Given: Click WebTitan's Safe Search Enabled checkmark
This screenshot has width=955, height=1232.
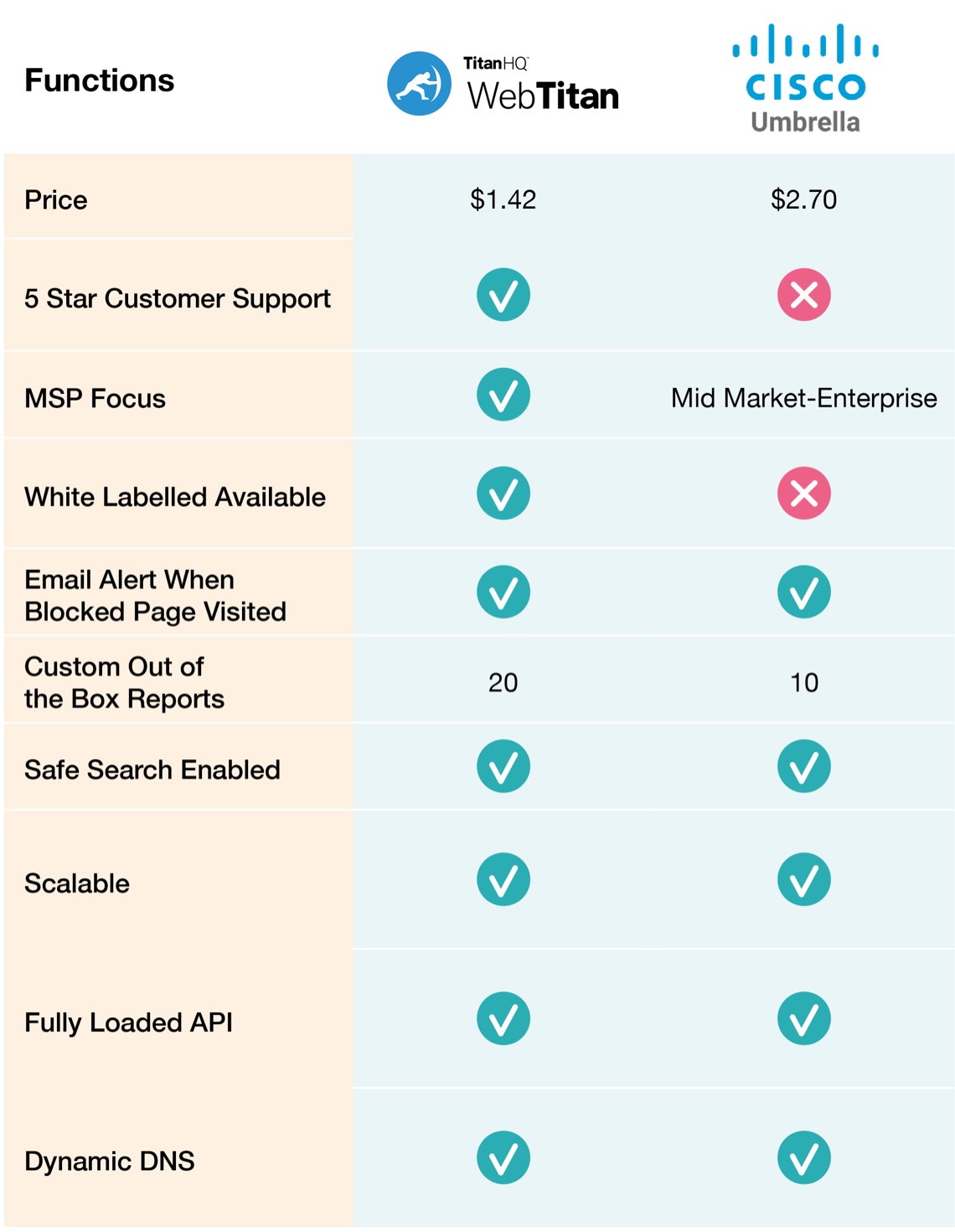Looking at the screenshot, I should (503, 766).
